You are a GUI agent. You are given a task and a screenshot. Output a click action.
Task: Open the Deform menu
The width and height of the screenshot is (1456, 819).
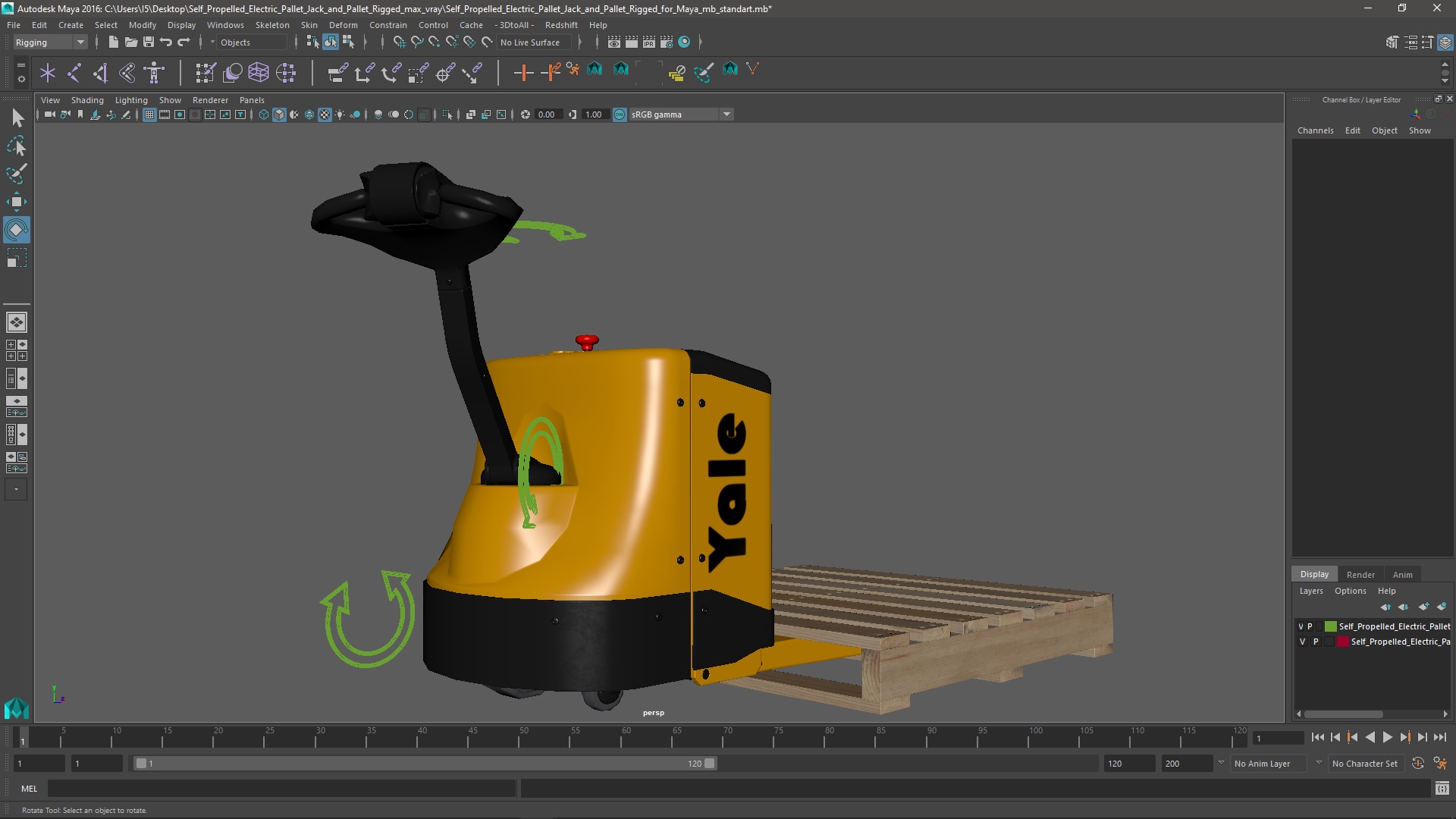point(343,25)
